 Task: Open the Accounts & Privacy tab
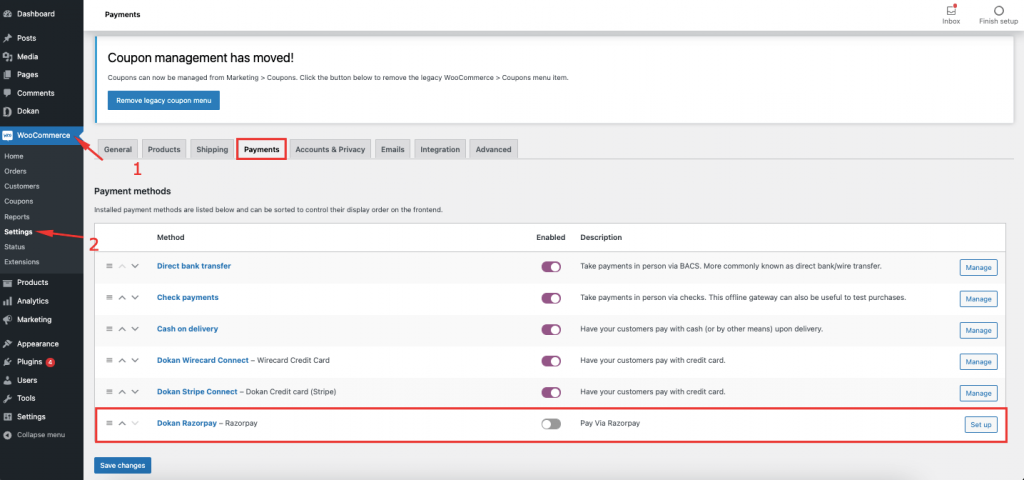(x=330, y=150)
